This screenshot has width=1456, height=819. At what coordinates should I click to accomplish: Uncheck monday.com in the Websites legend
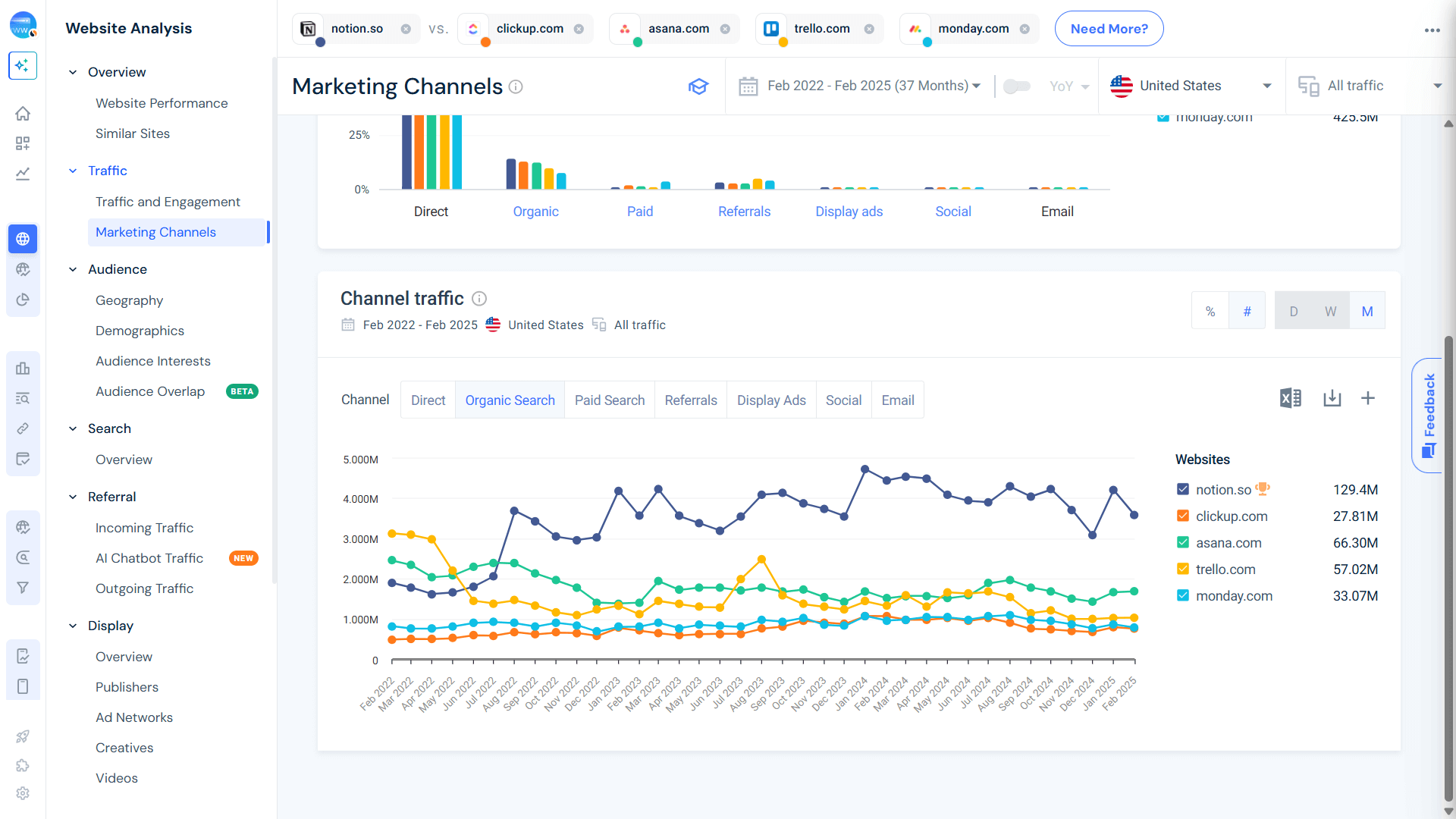click(x=1182, y=595)
